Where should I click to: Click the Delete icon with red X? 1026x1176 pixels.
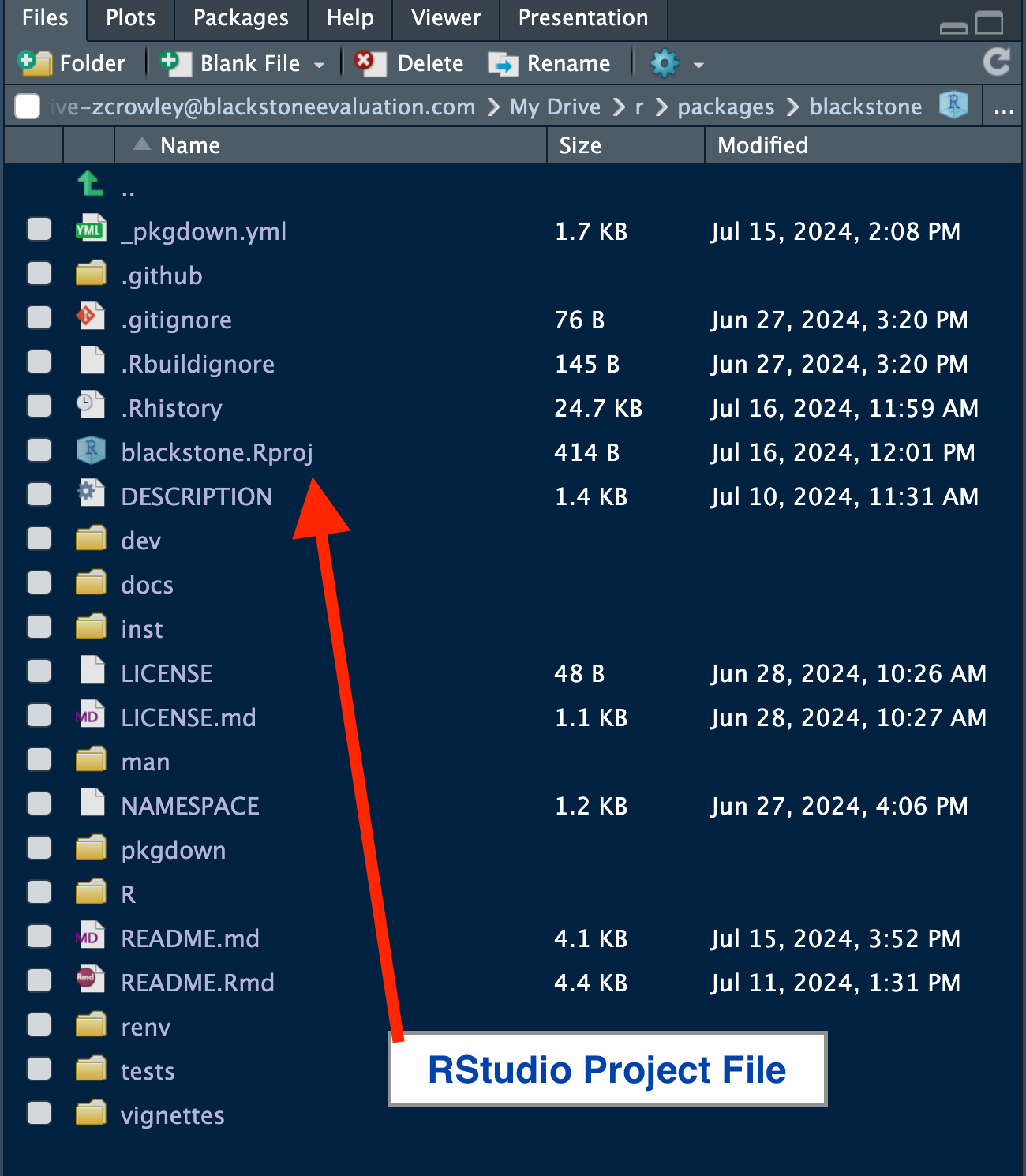click(368, 63)
